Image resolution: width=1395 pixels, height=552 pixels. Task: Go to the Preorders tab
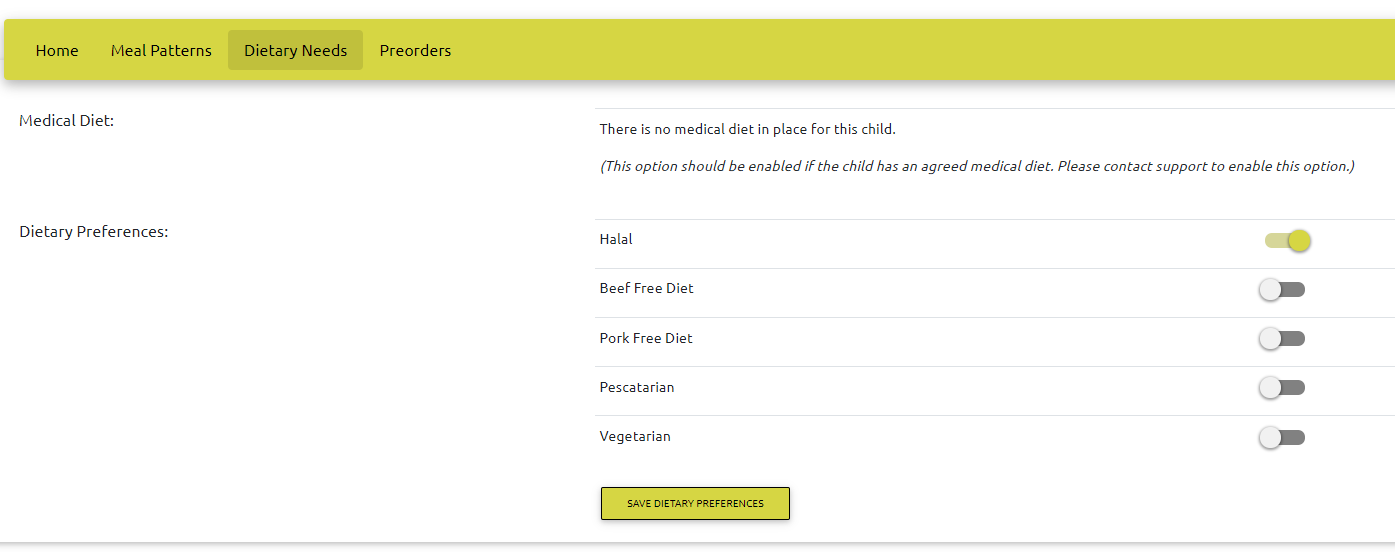[415, 50]
